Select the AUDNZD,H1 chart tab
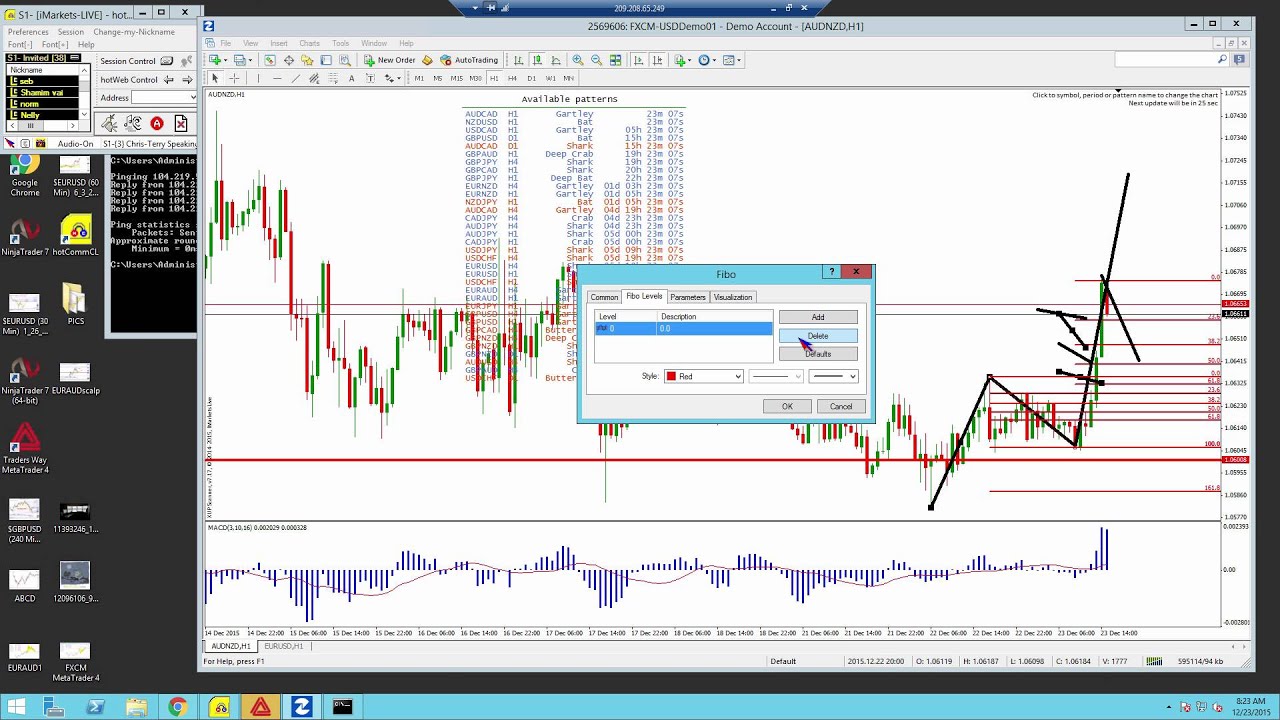Screen dimensions: 1280x720 231,646
